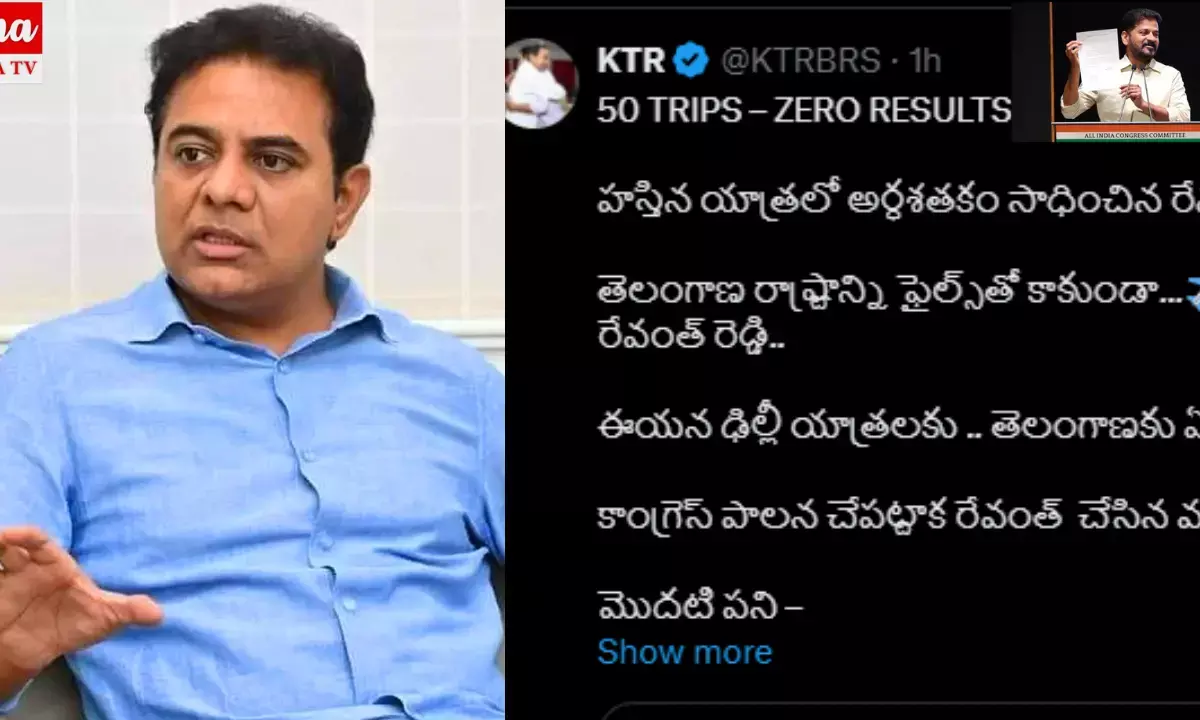Open the Revanth Reddy podium inset photo
The height and width of the screenshot is (720, 1200).
click(x=1106, y=71)
